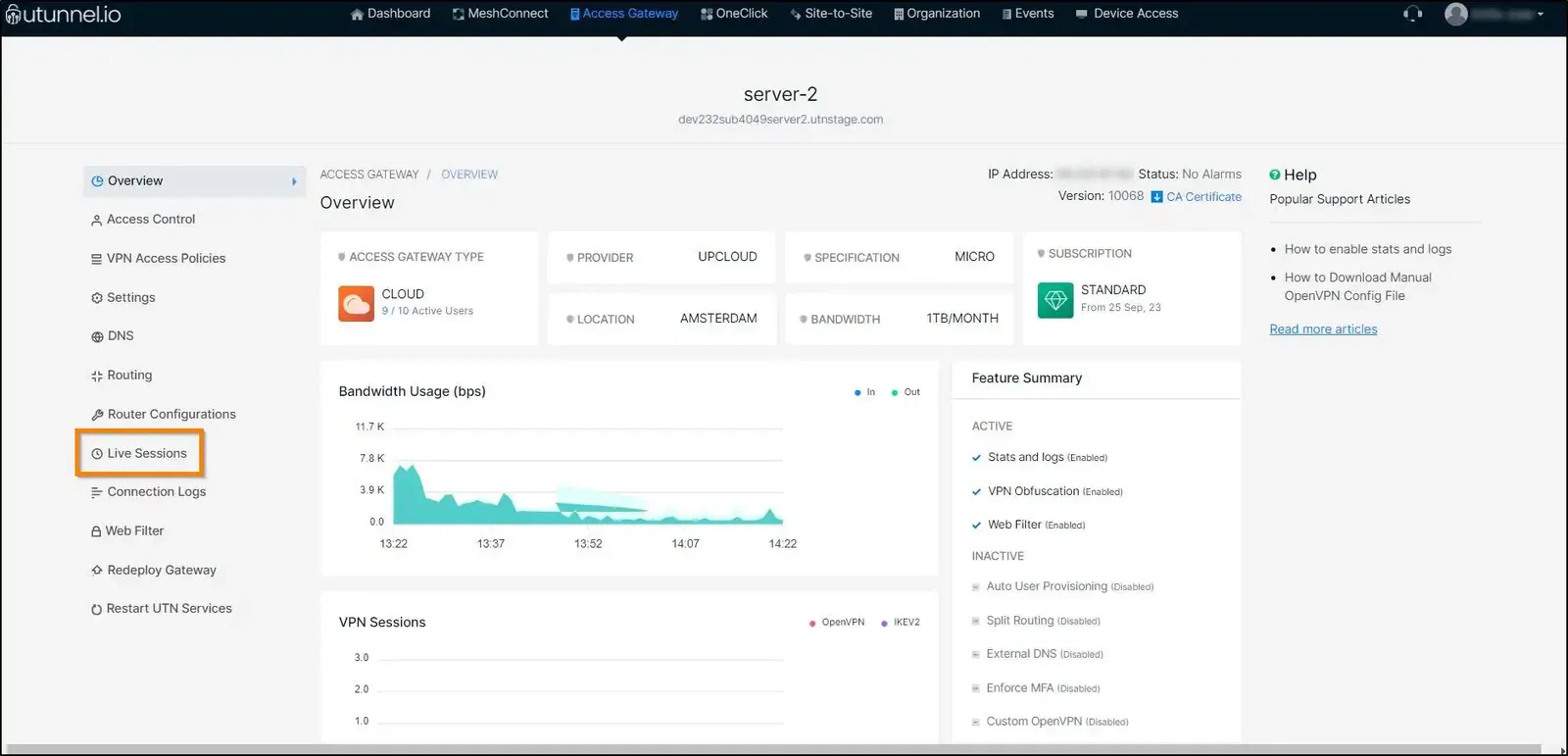
Task: Click the External DNS disabled marker
Action: click(x=975, y=655)
